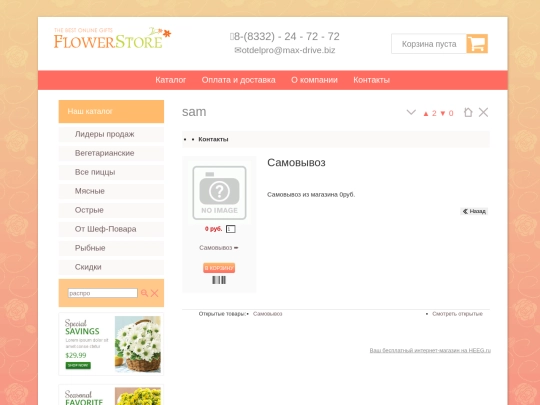Go to Оплата и доставка page
540x405 pixels.
tap(238, 80)
